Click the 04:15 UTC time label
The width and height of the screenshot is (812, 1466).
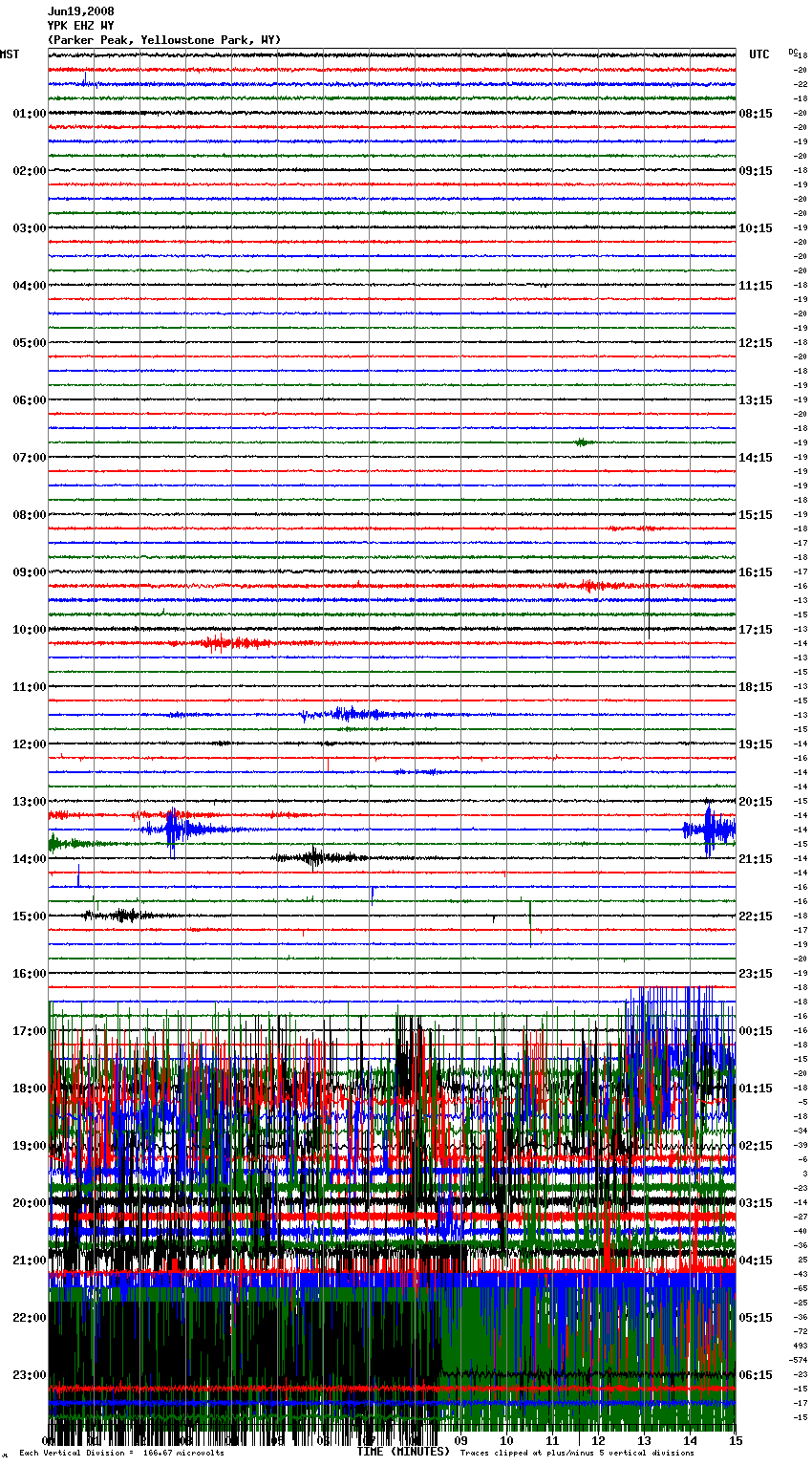click(756, 1261)
